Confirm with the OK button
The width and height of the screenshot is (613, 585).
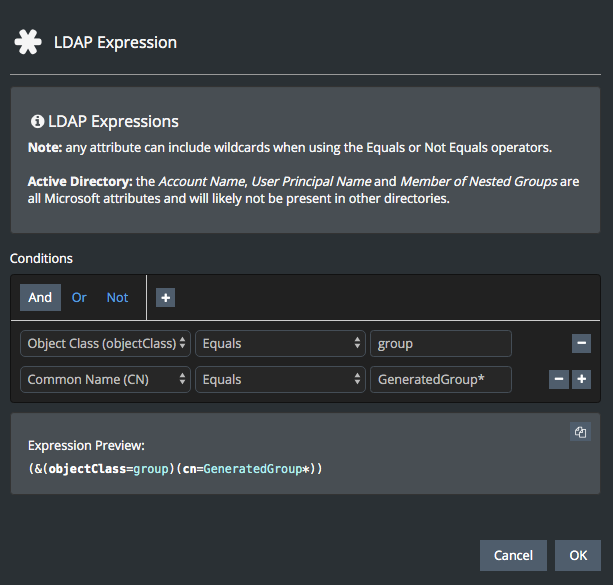click(x=578, y=555)
